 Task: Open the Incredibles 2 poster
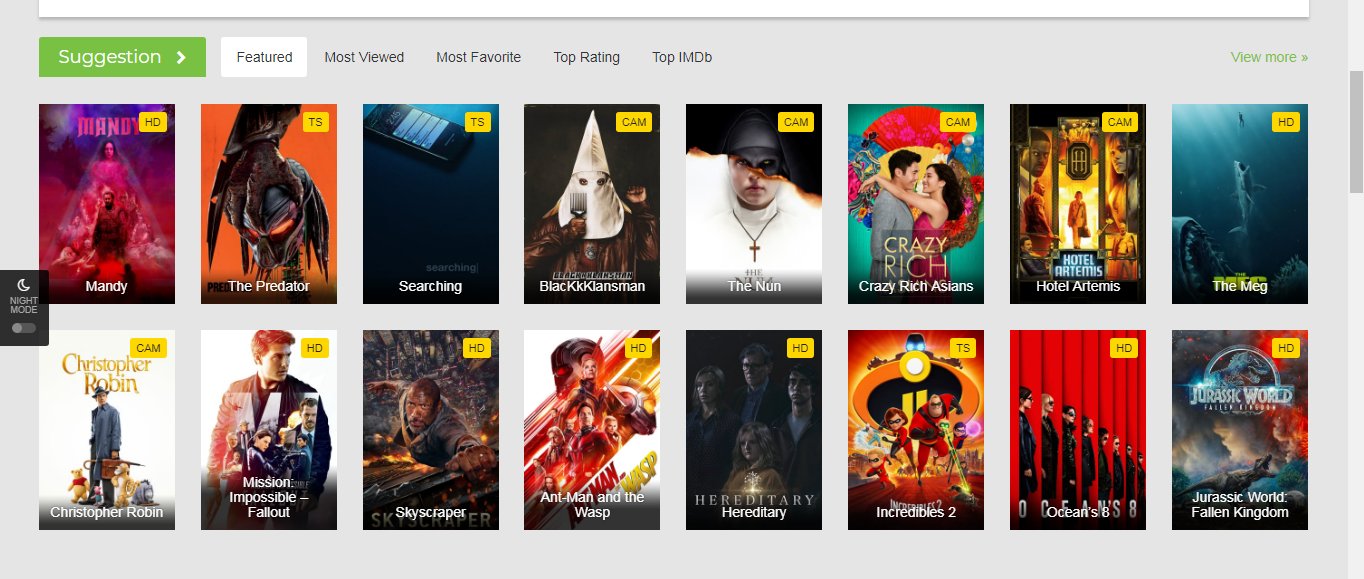(916, 430)
